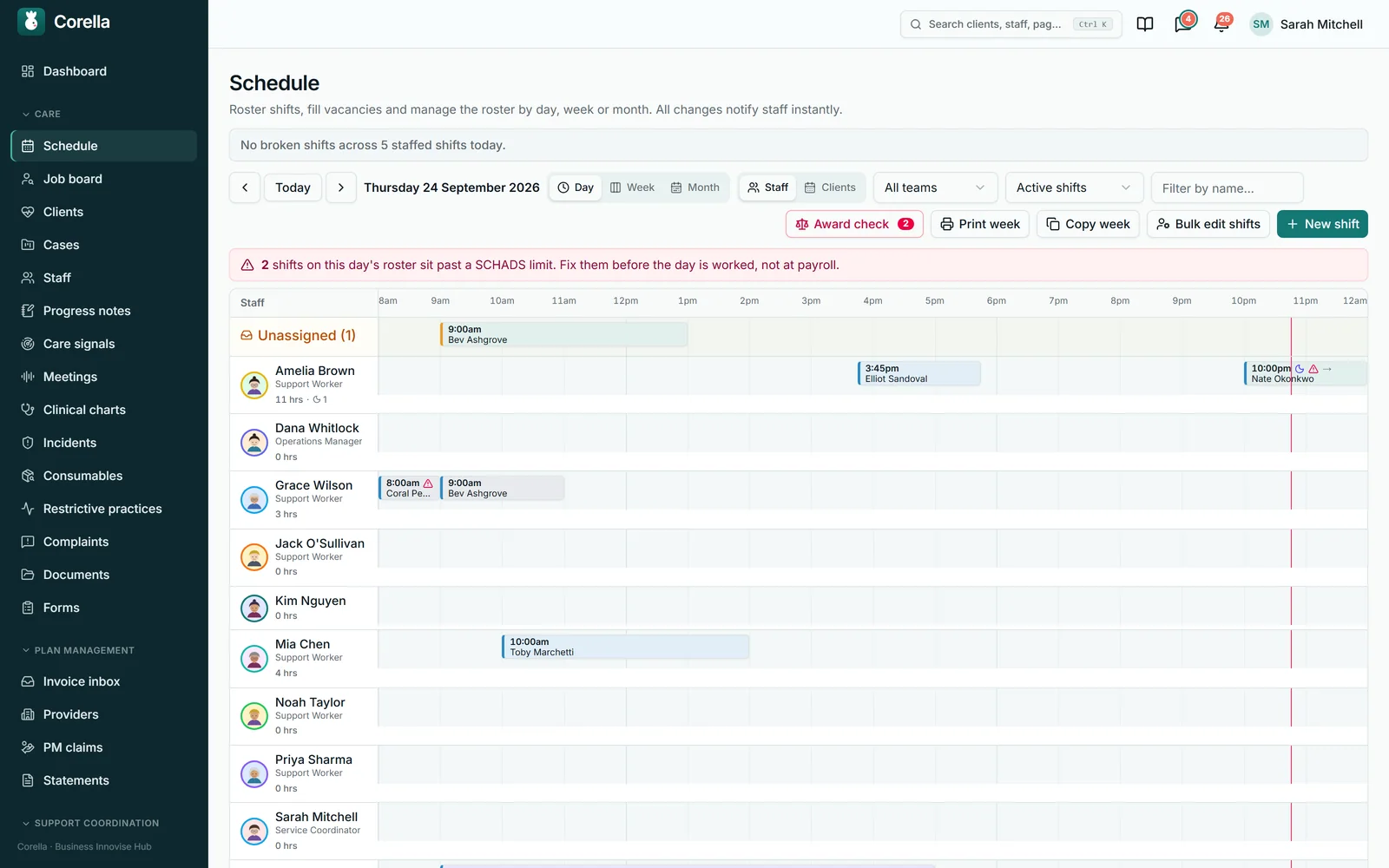
Task: Group roster by Clients
Action: 830,187
